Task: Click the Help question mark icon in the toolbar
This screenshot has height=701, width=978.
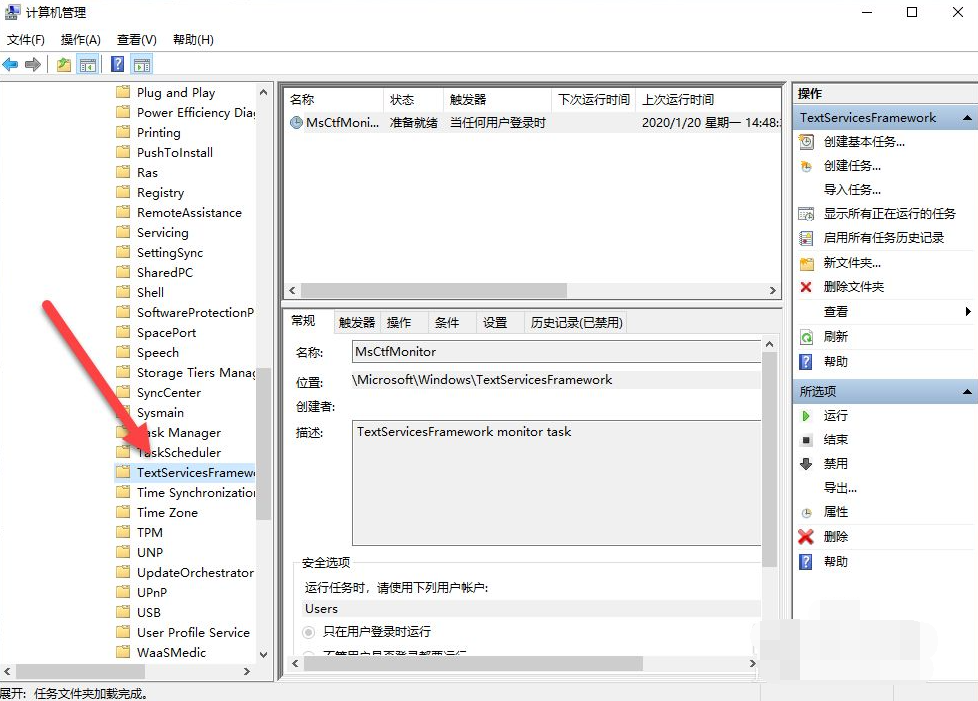Action: [118, 63]
